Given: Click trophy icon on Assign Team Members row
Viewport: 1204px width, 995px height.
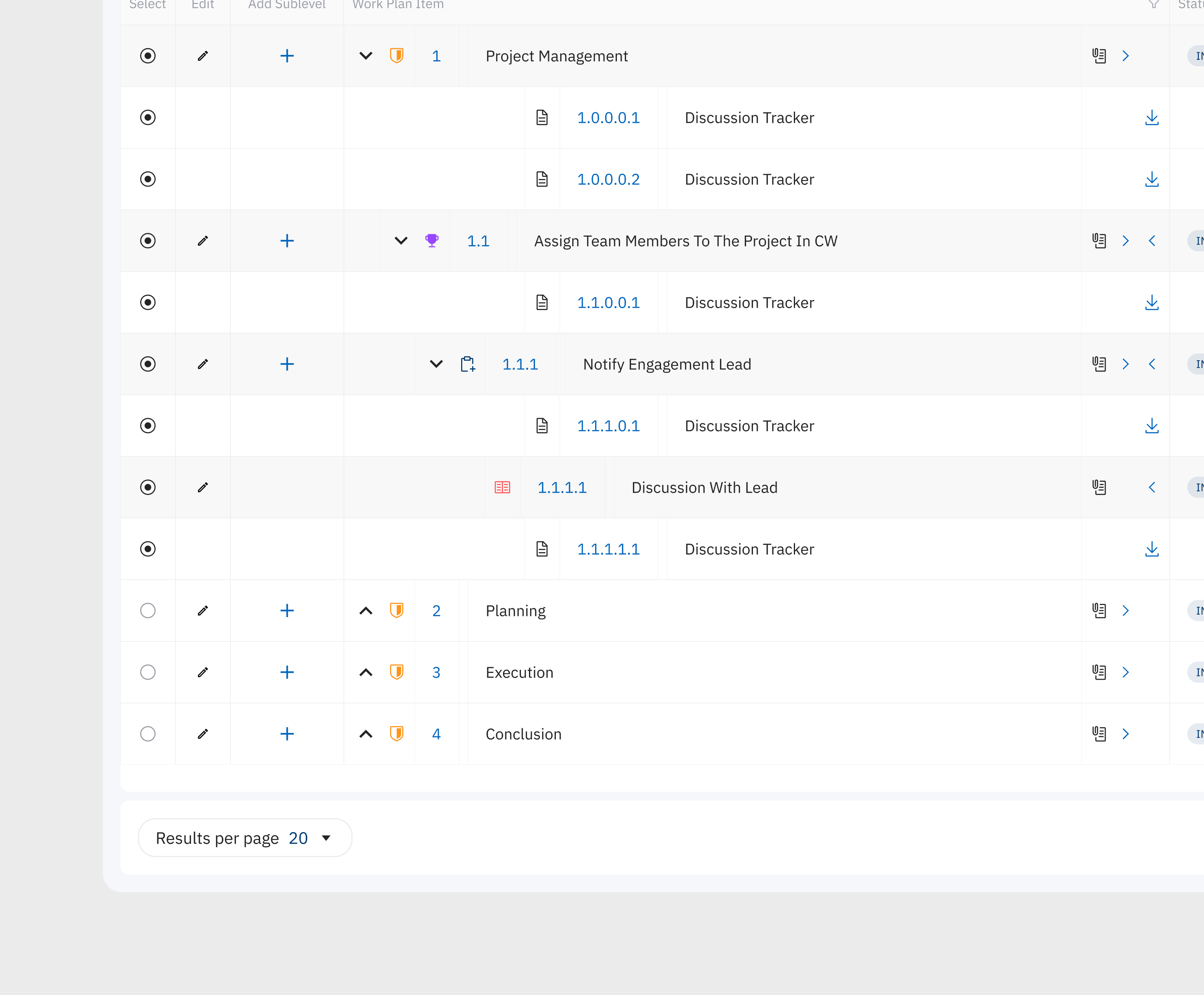Looking at the screenshot, I should pyautogui.click(x=432, y=241).
